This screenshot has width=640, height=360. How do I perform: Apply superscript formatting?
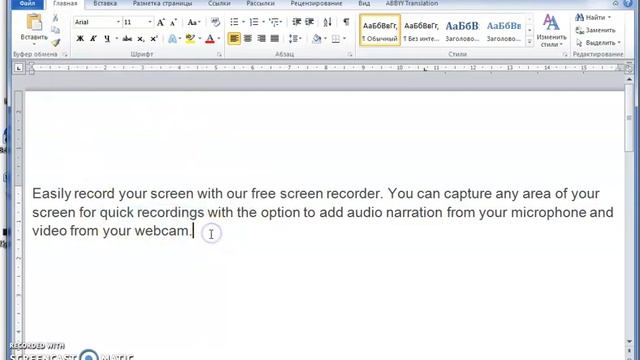pos(154,39)
